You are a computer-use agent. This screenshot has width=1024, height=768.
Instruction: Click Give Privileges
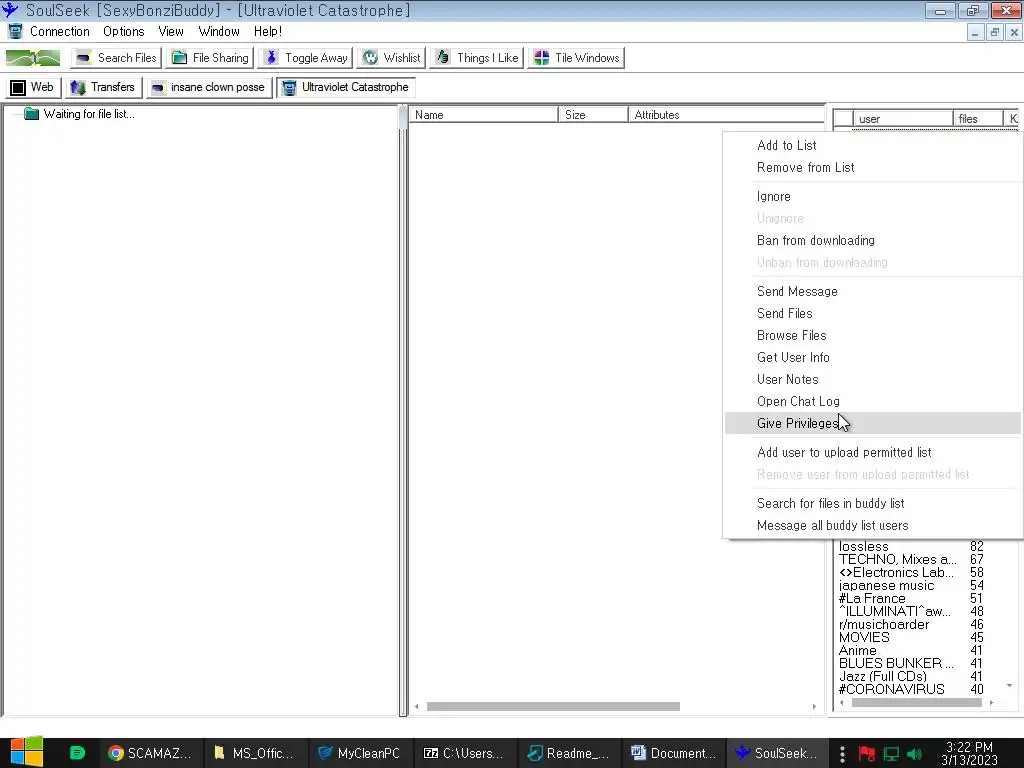point(872,423)
